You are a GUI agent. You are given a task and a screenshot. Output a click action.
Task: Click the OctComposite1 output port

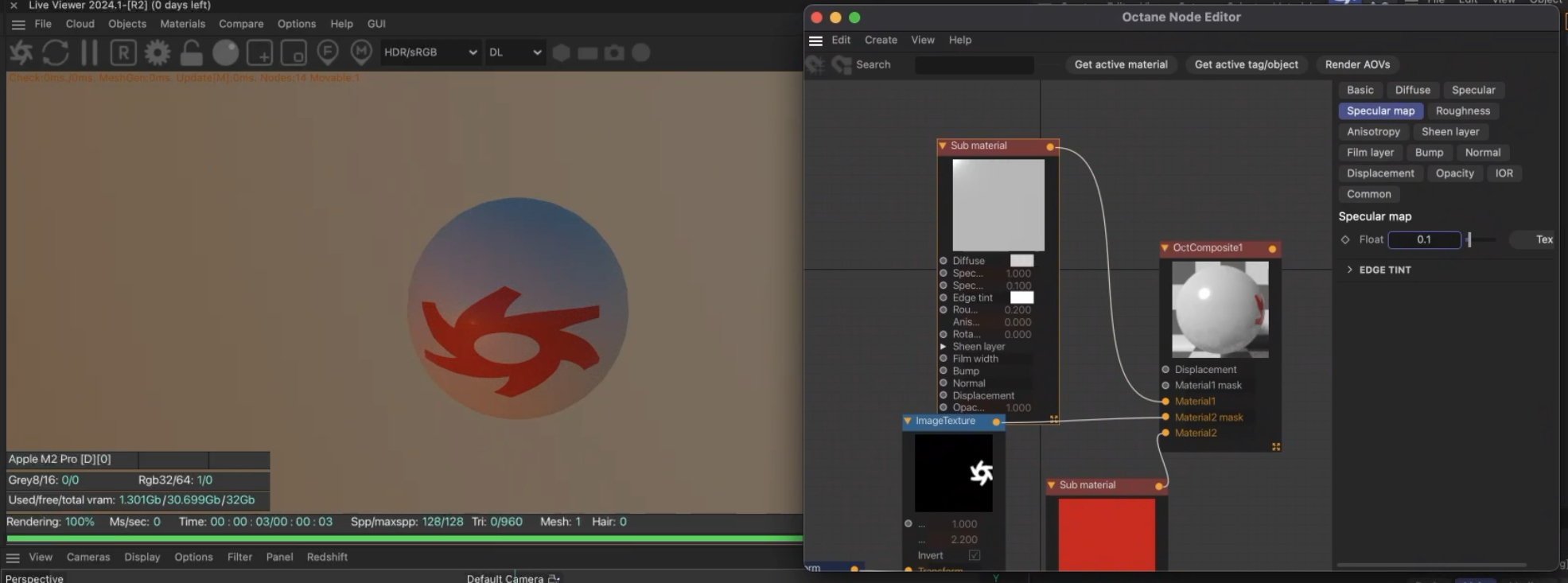[1273, 250]
